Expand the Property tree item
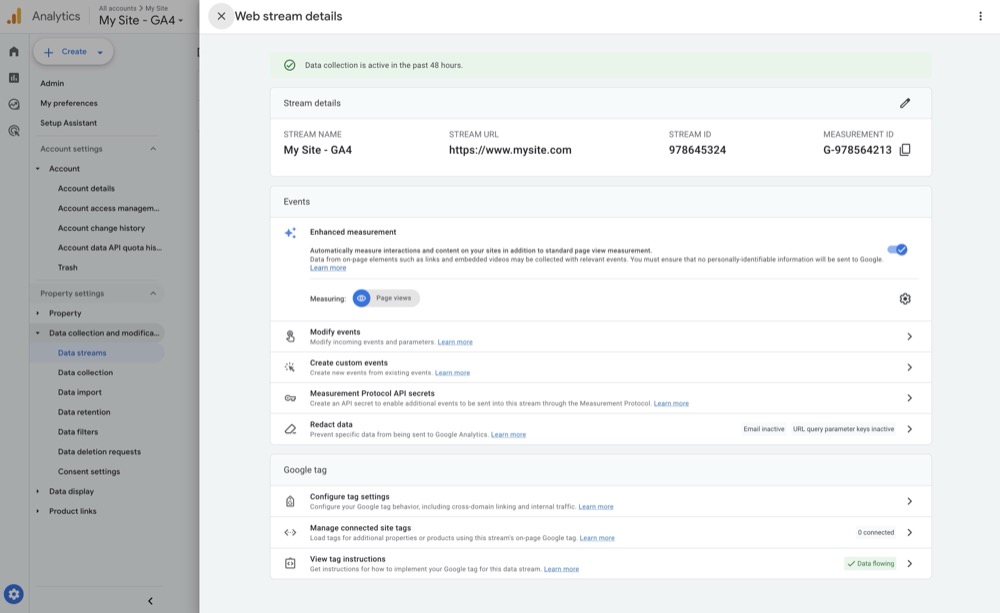1000x613 pixels. (x=38, y=313)
